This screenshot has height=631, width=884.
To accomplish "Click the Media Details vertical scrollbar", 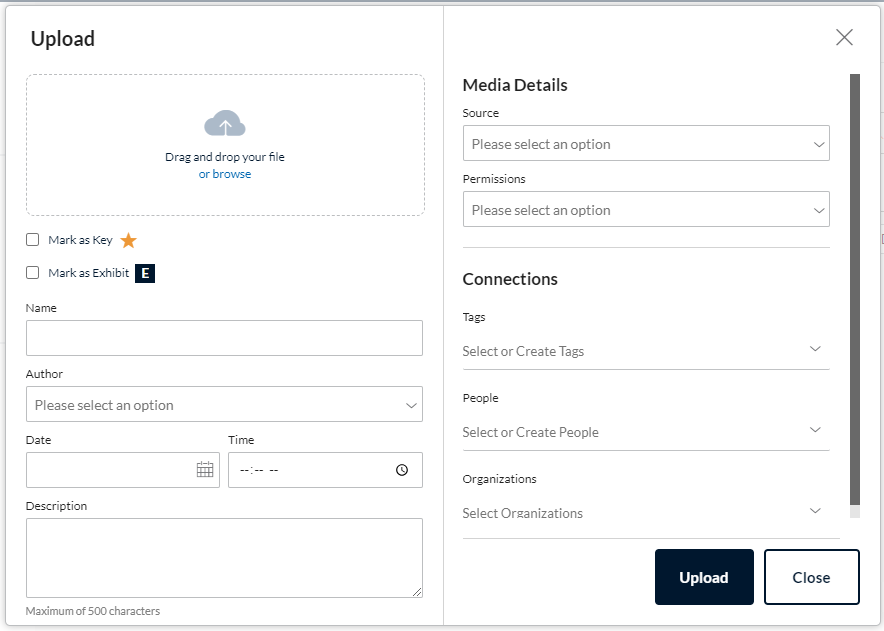I will pyautogui.click(x=855, y=289).
